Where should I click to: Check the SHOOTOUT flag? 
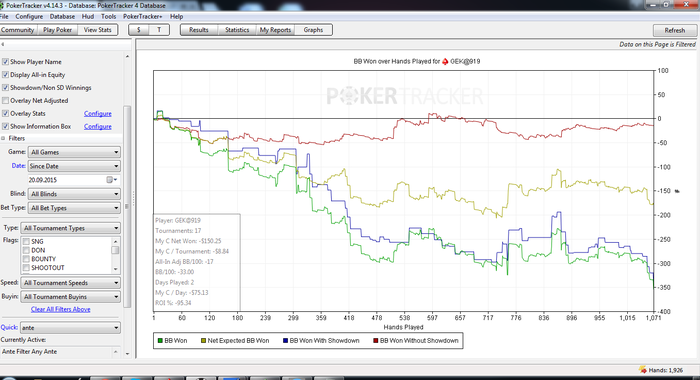click(x=26, y=268)
